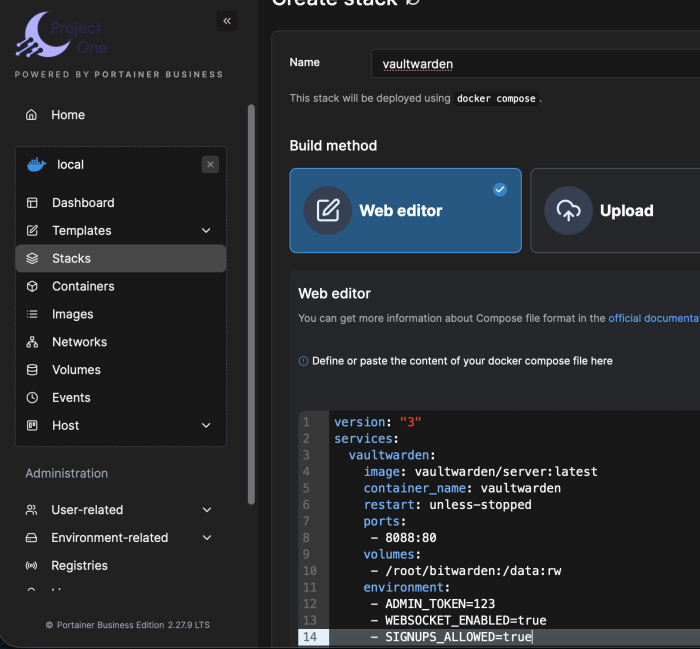Expand the Host submenu chevron

point(206,425)
